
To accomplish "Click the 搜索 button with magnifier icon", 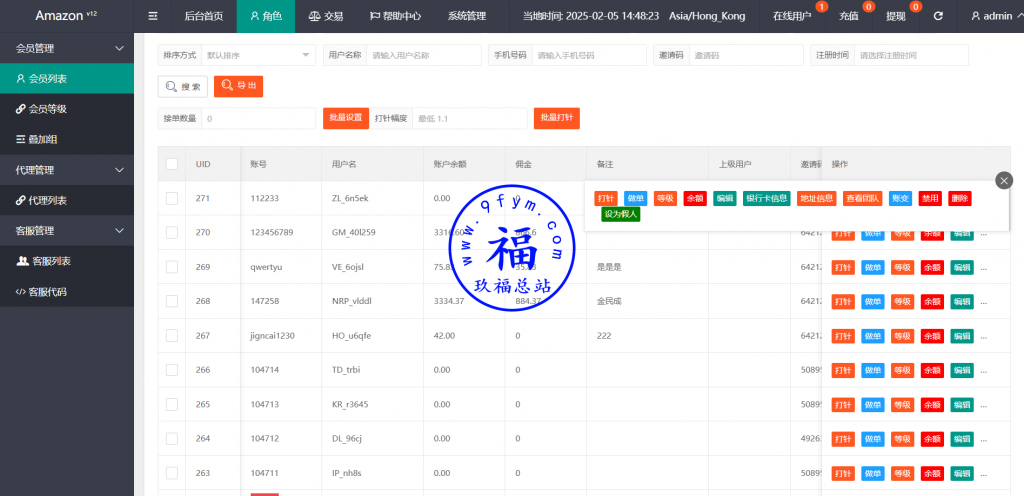I will point(183,87).
